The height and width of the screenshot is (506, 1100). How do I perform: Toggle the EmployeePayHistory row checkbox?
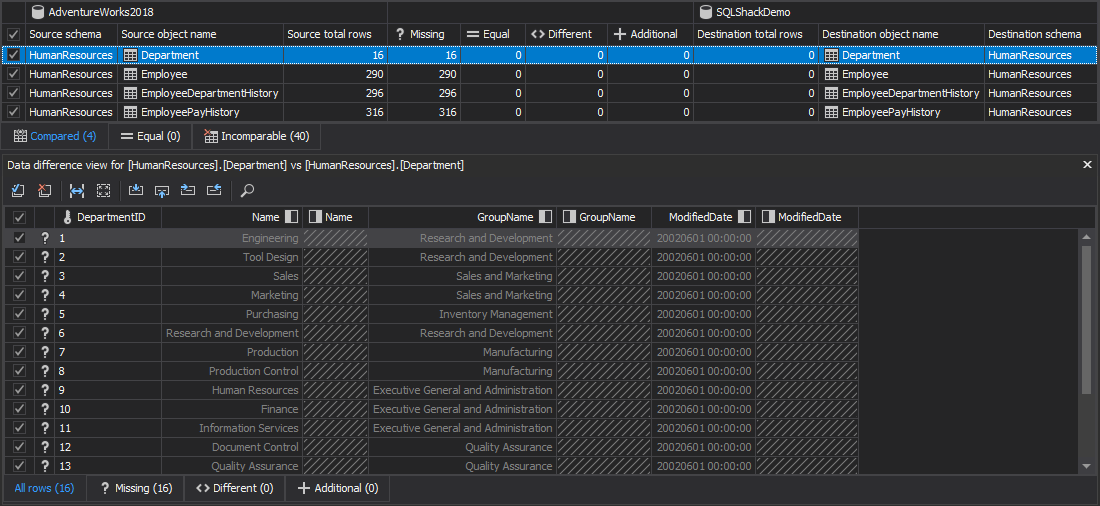pos(13,112)
